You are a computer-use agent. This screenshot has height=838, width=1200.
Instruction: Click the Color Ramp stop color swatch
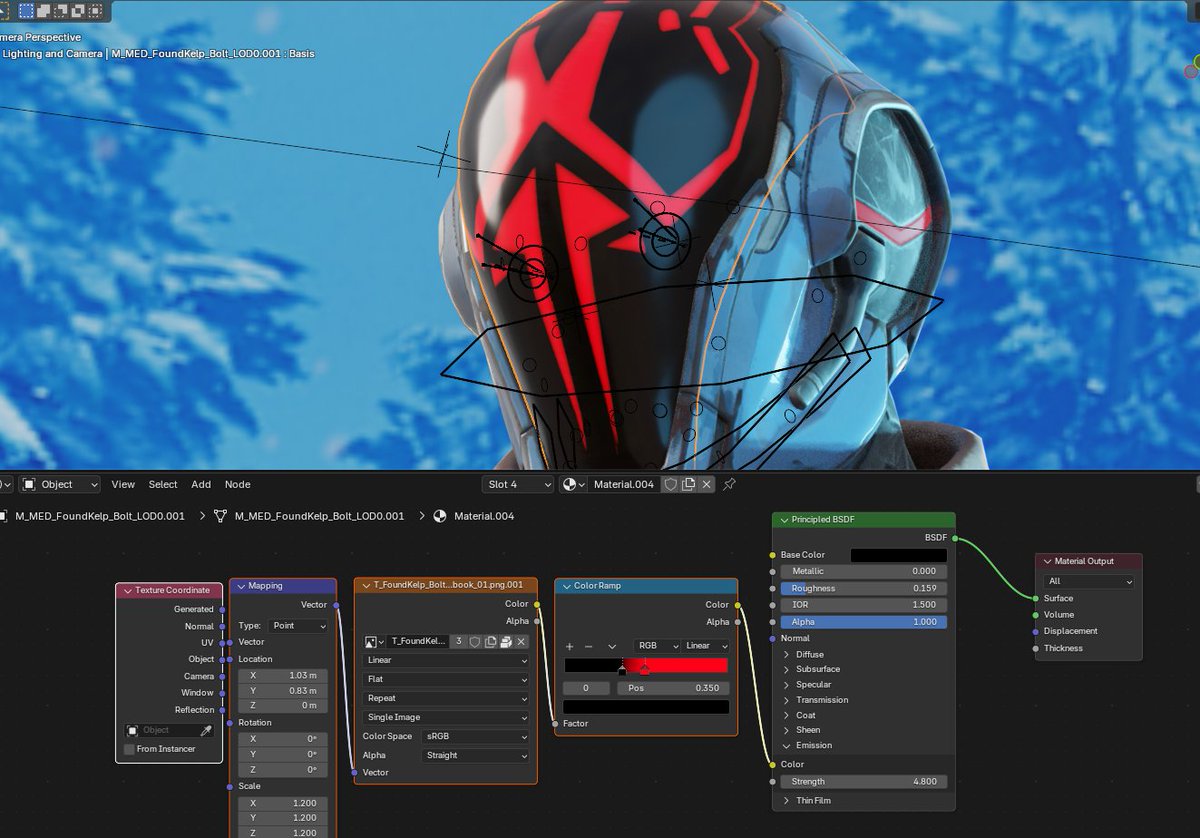coord(646,706)
